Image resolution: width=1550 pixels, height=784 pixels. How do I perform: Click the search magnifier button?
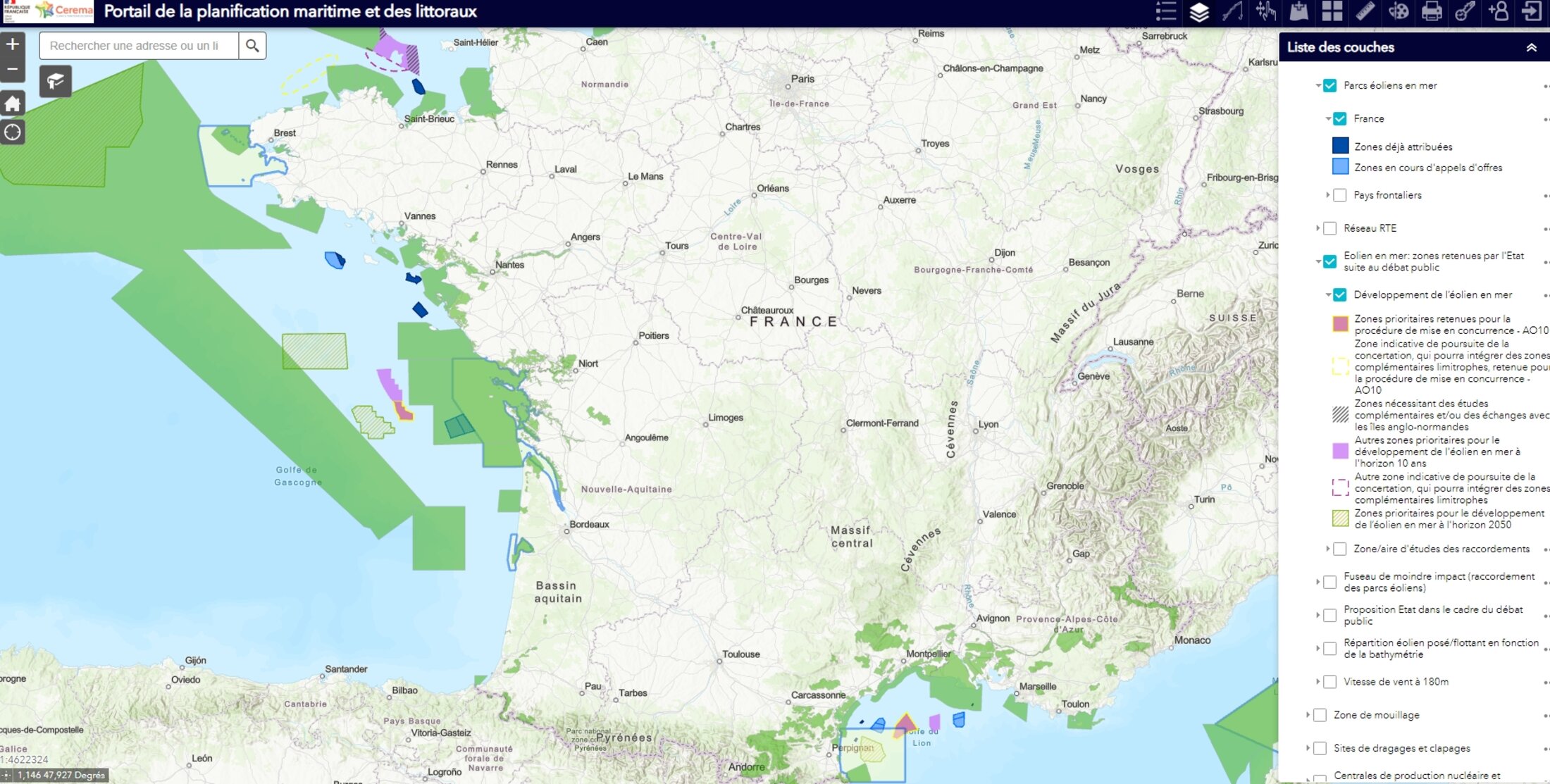252,46
